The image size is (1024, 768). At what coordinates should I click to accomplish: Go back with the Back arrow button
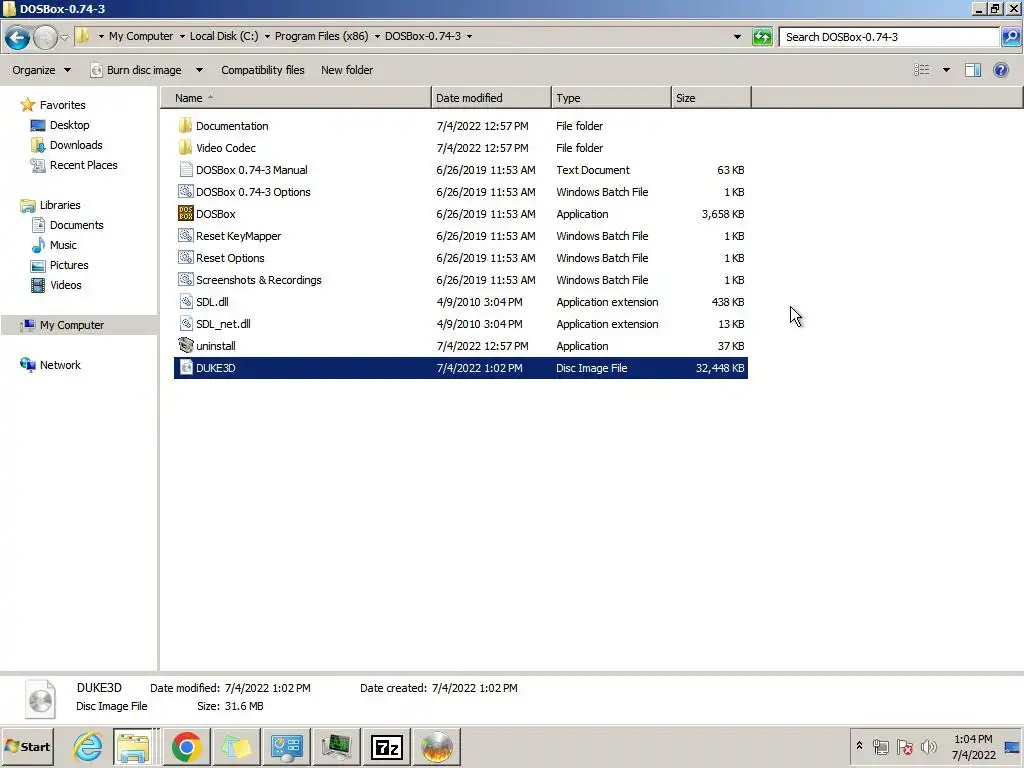click(18, 37)
